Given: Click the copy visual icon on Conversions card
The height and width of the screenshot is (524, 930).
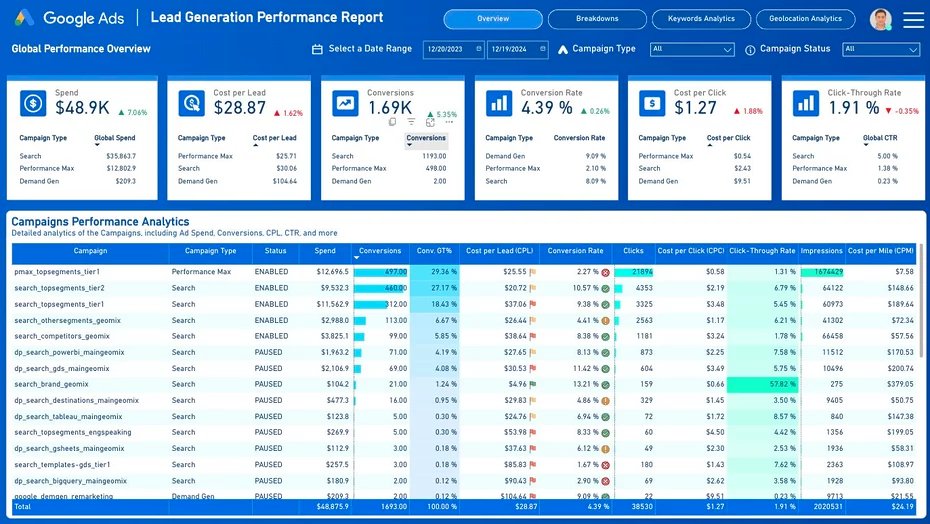Looking at the screenshot, I should click(x=392, y=122).
